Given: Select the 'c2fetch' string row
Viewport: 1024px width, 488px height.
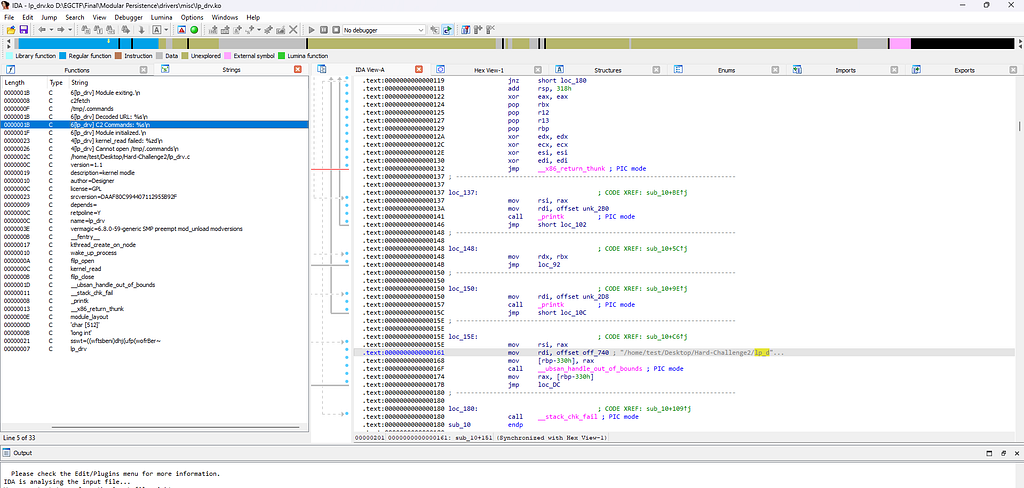Looking at the screenshot, I should click(155, 101).
